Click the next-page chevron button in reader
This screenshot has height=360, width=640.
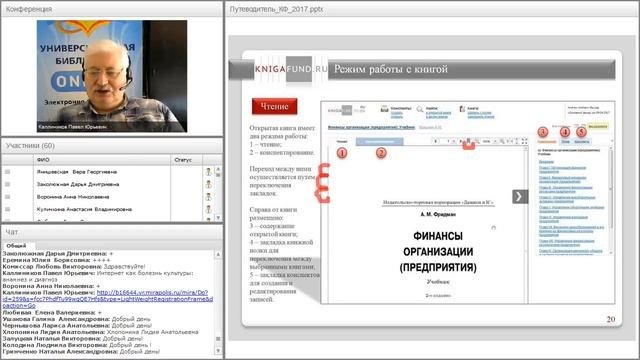click(x=520, y=196)
